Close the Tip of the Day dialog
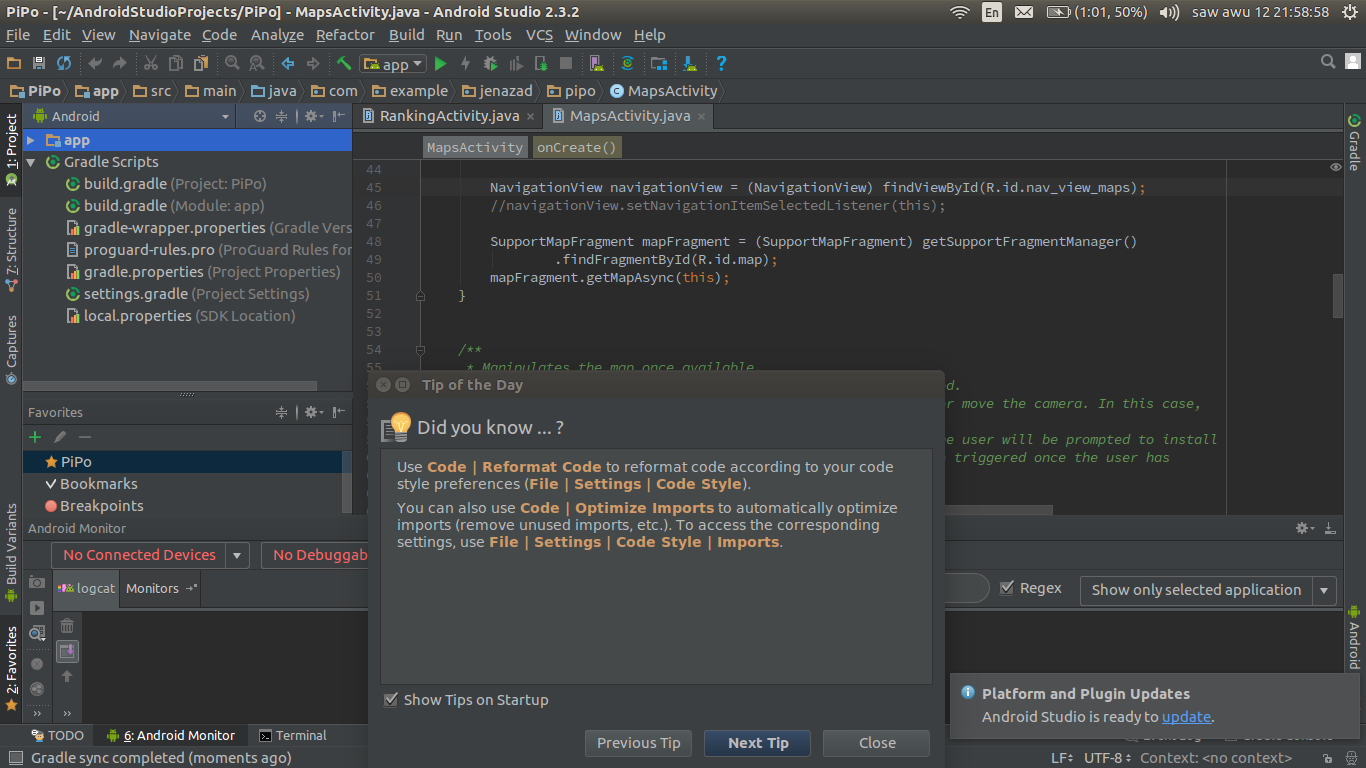 point(876,743)
